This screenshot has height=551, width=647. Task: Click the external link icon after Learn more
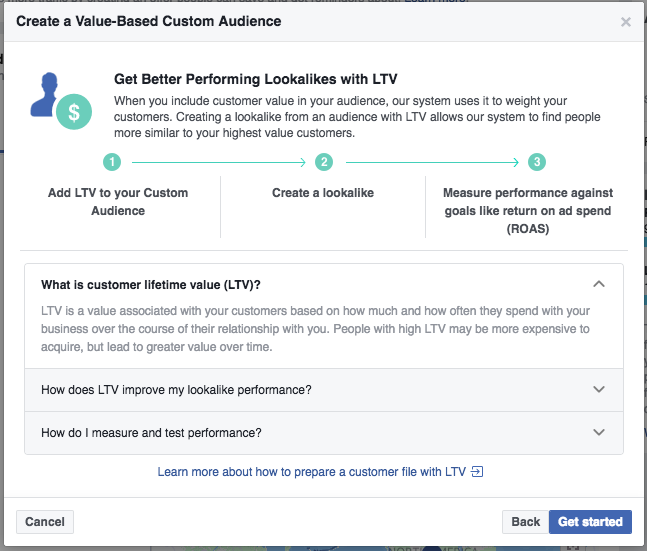477,472
